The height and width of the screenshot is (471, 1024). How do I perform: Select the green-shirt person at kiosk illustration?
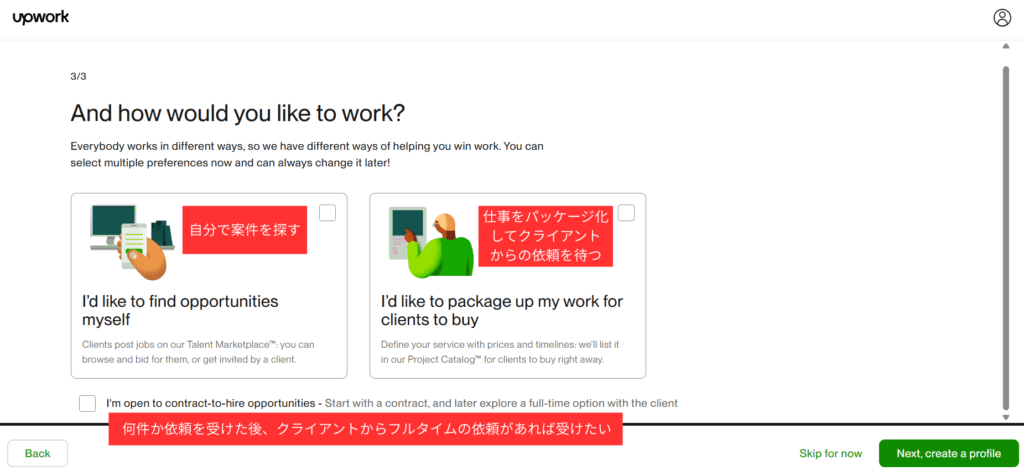click(430, 242)
